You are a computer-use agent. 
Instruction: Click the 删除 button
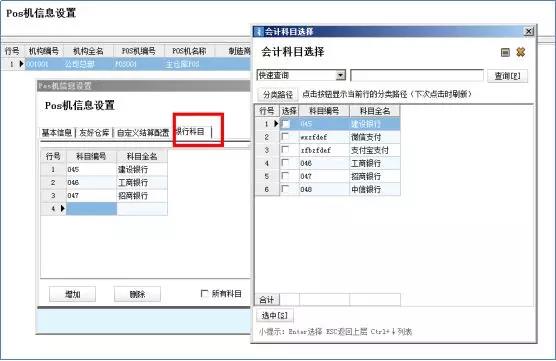137,294
